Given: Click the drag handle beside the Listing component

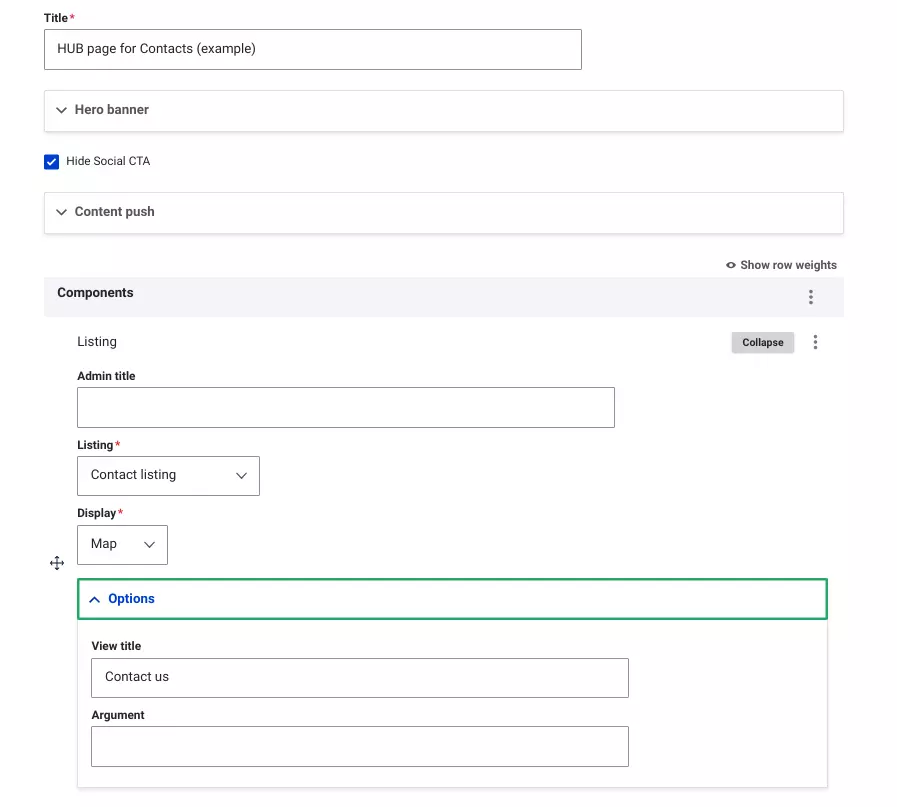Looking at the screenshot, I should click(57, 563).
